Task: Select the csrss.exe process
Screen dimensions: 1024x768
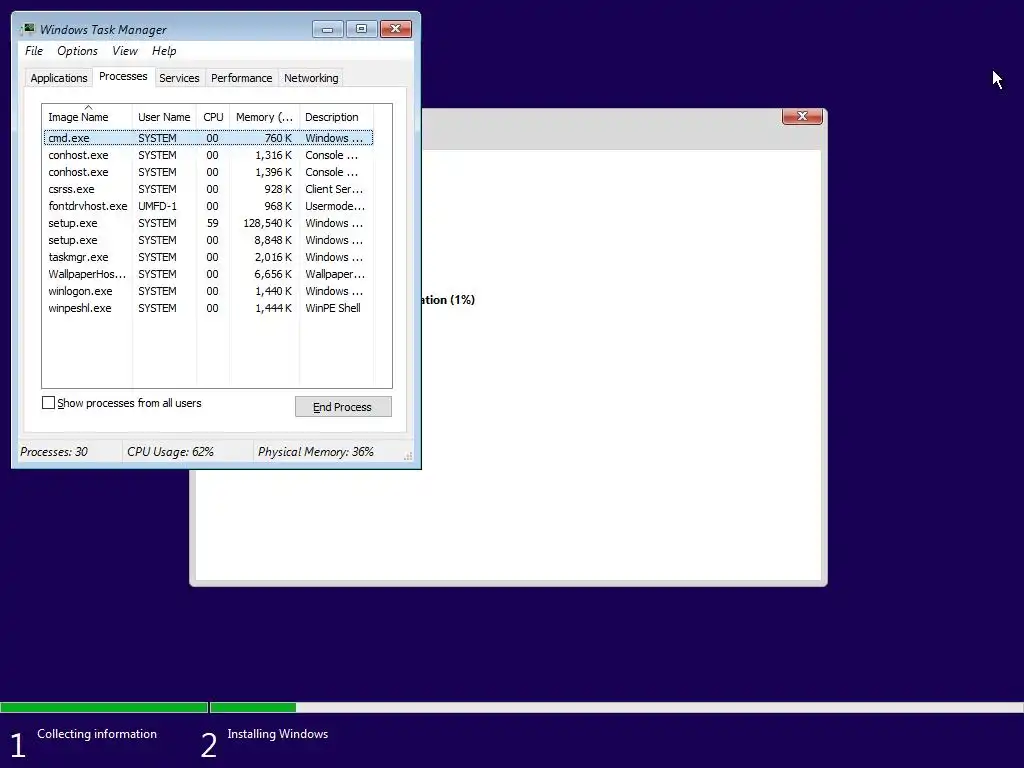Action: 208,189
